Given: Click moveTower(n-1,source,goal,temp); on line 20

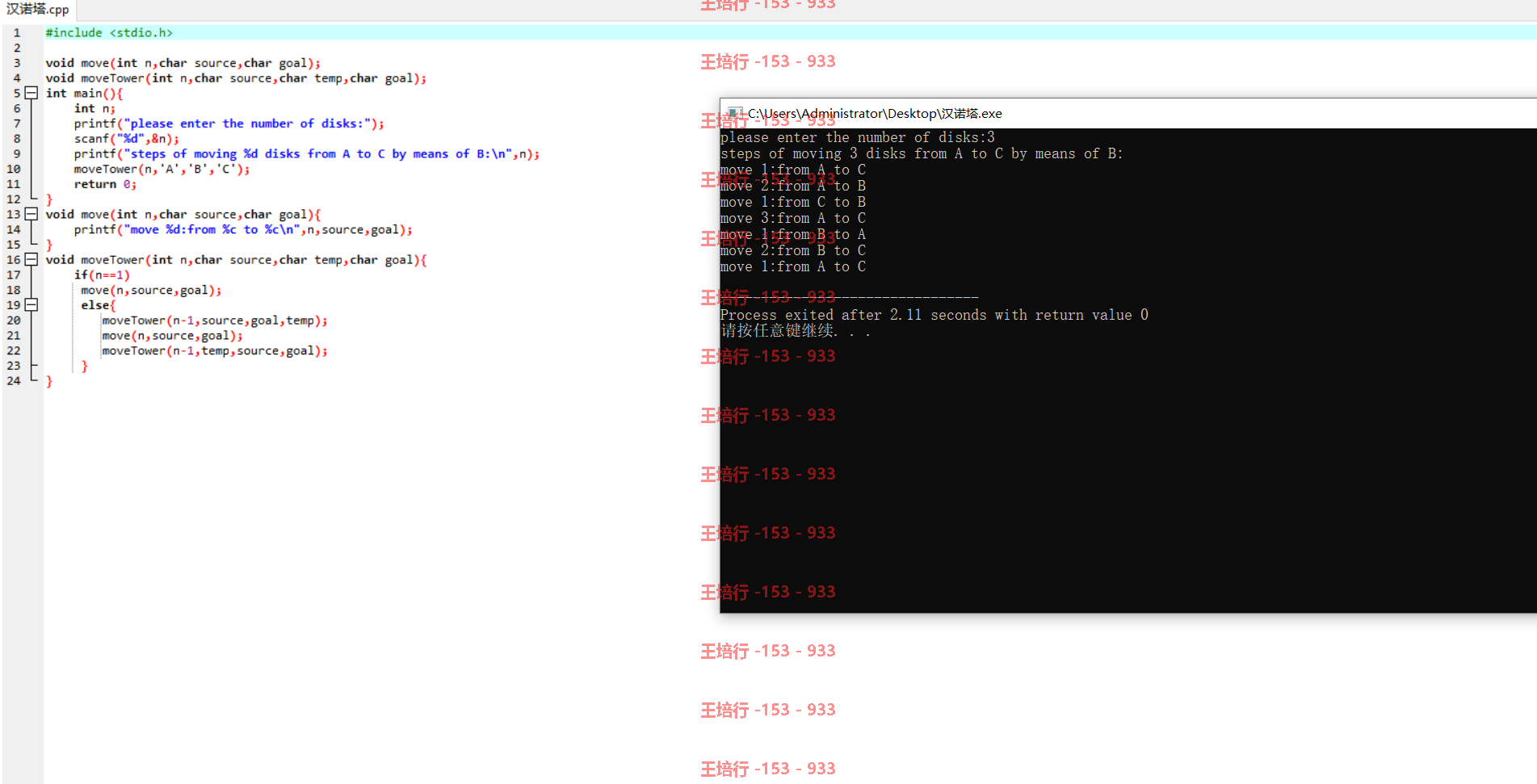Looking at the screenshot, I should (215, 320).
